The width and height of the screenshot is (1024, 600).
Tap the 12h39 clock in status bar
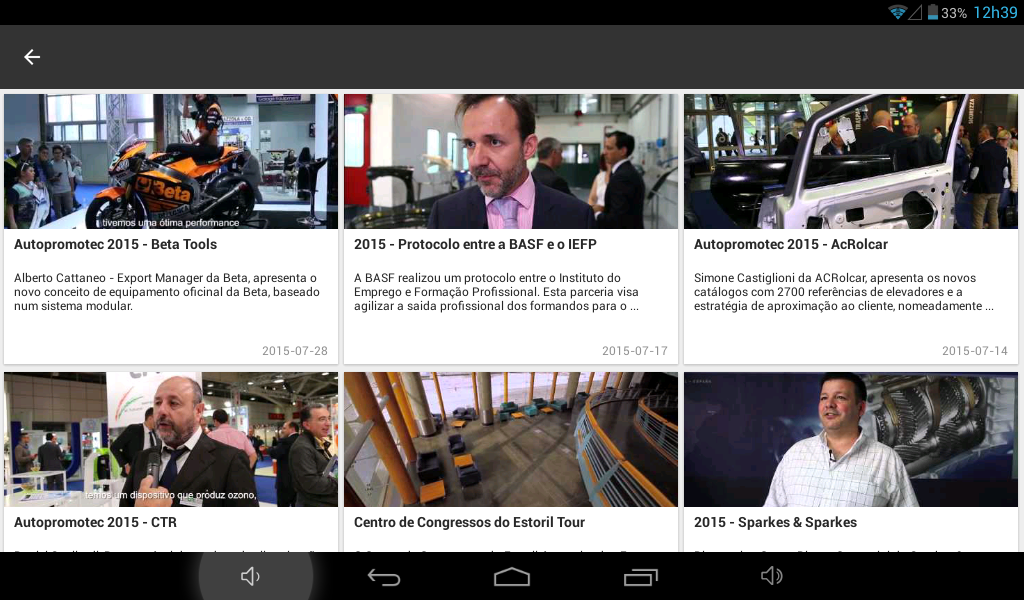click(x=995, y=12)
